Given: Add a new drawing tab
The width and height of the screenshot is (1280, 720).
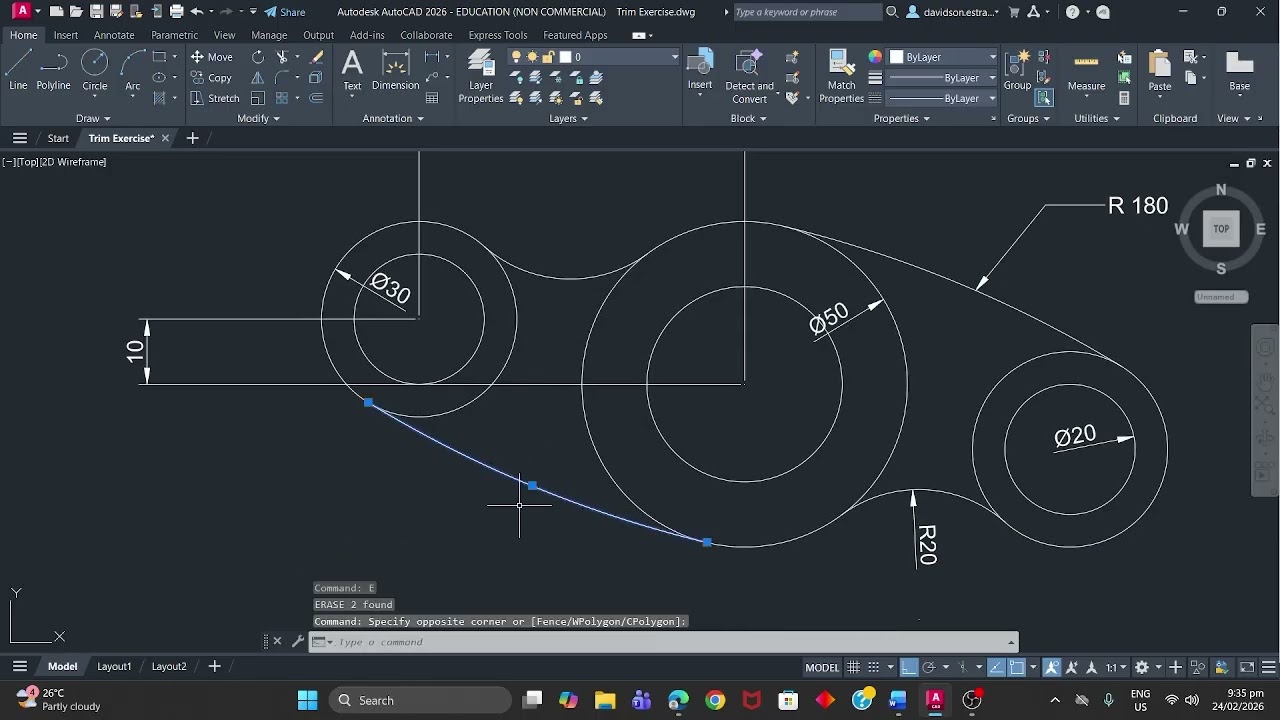Looking at the screenshot, I should click(x=192, y=138).
